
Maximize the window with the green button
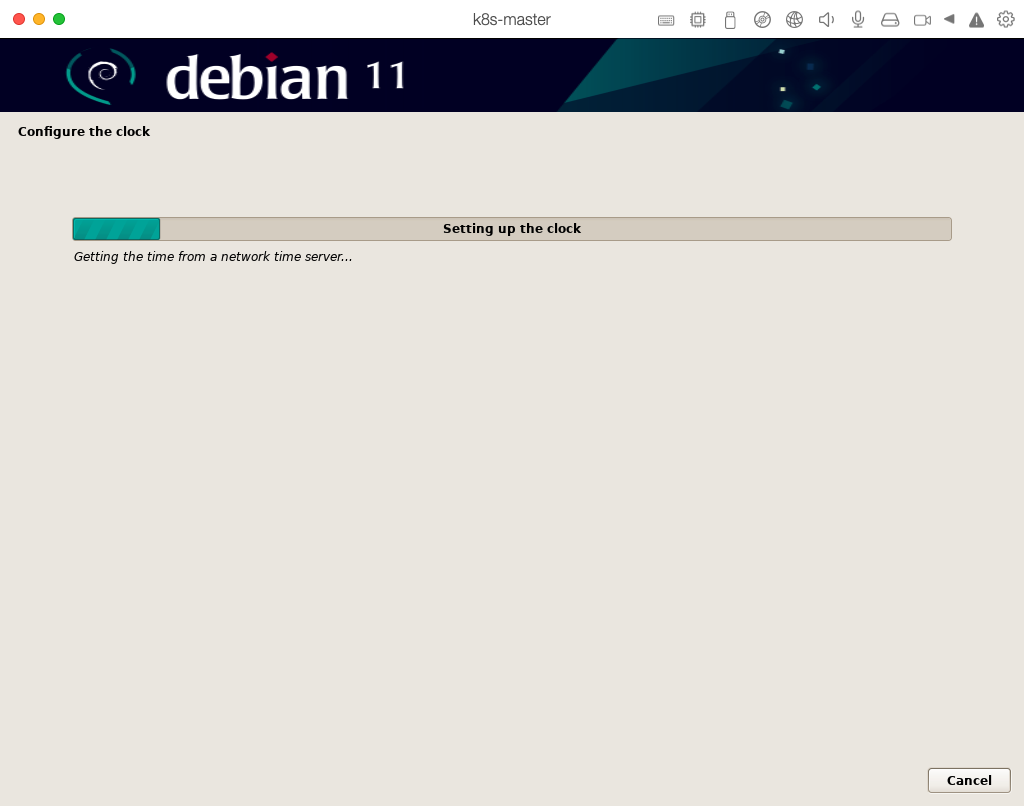tap(59, 19)
